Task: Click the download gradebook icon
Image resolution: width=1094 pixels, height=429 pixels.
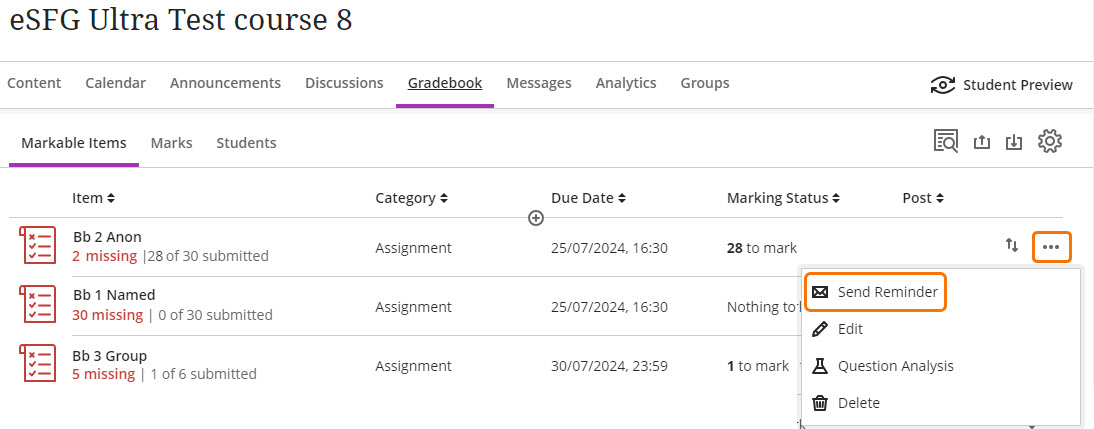Action: 1014,142
